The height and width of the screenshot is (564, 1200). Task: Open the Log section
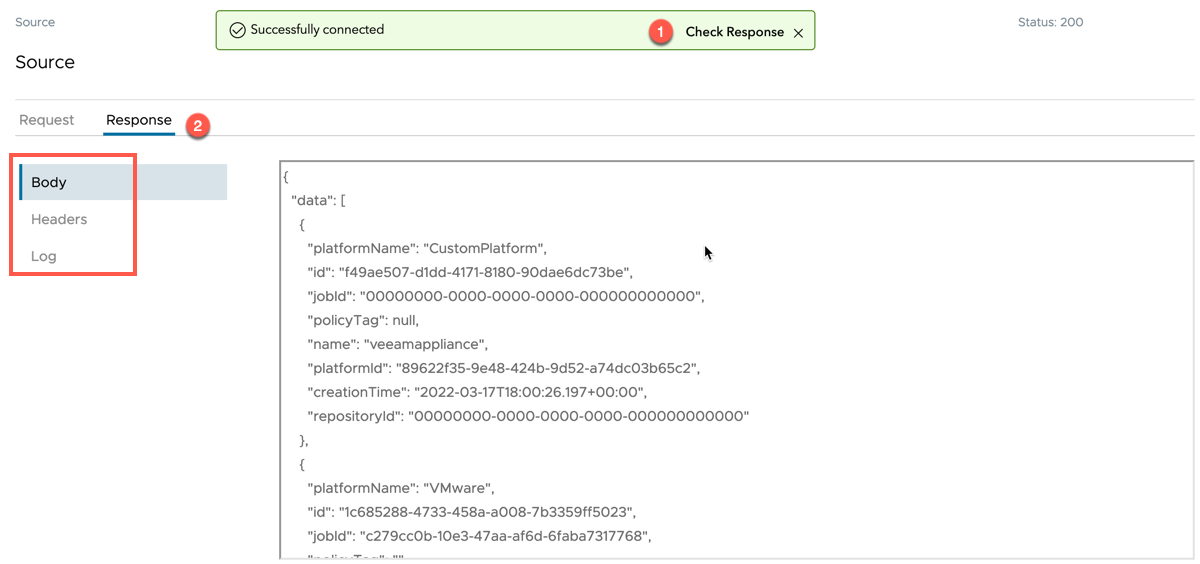pos(44,256)
